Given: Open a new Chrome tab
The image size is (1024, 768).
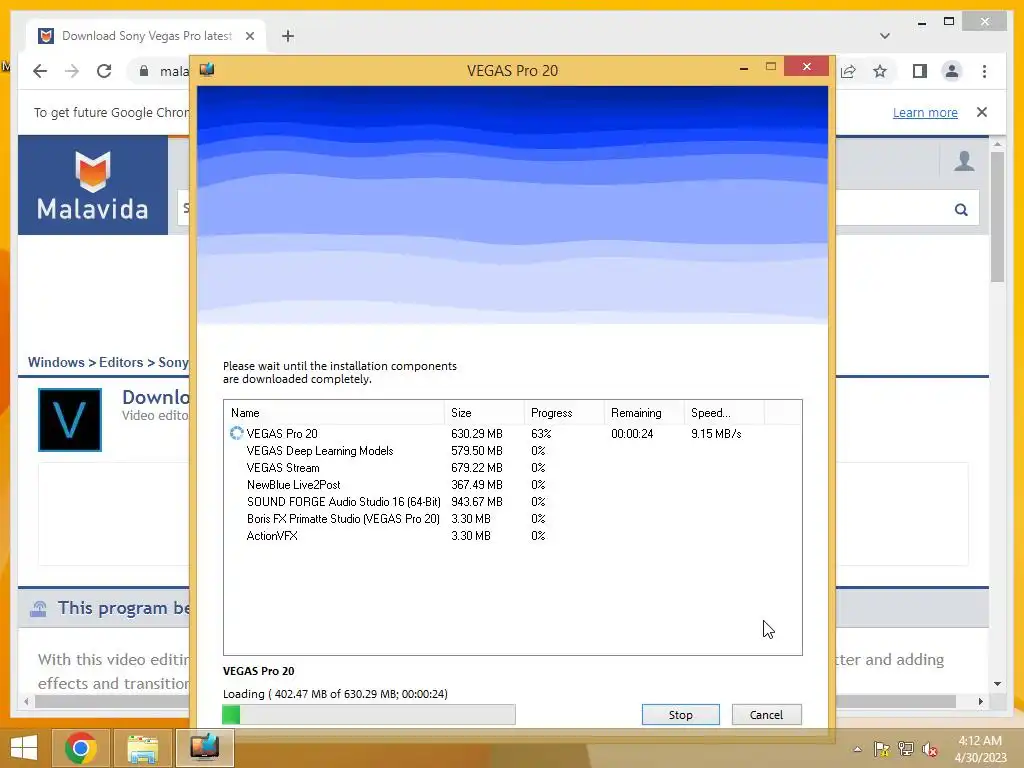Looking at the screenshot, I should pos(288,36).
